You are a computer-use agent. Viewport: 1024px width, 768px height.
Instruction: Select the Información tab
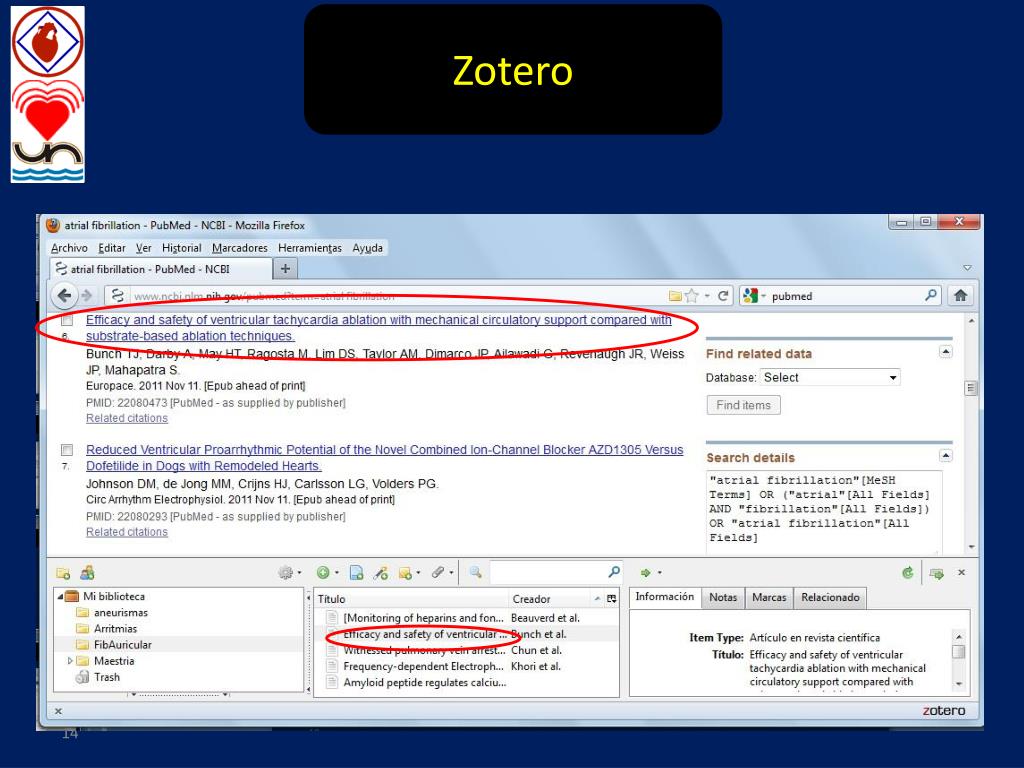point(665,597)
